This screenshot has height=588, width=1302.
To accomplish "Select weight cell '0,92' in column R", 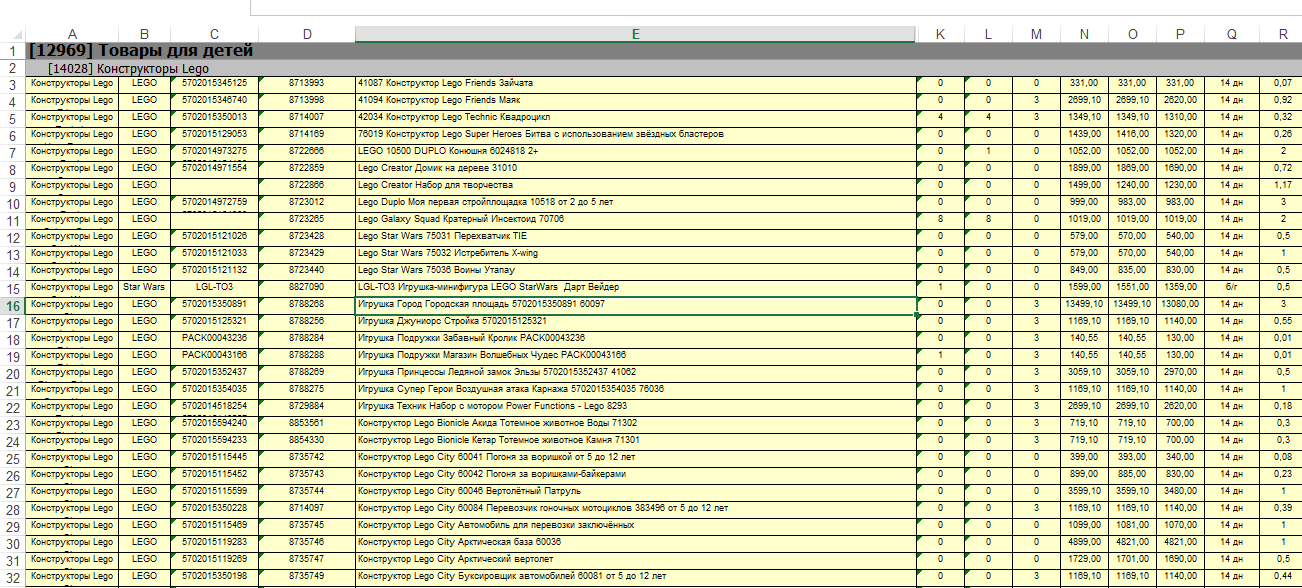I will [1282, 100].
